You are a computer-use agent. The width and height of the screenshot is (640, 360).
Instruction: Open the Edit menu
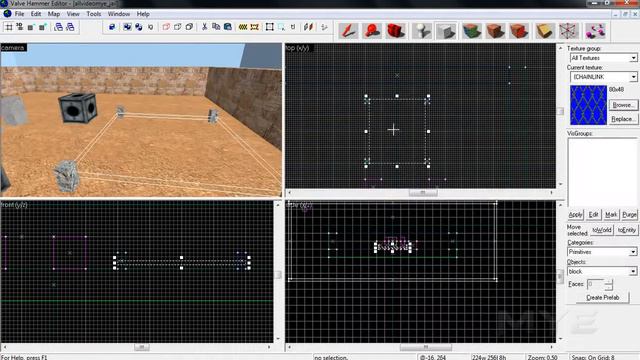(x=36, y=14)
